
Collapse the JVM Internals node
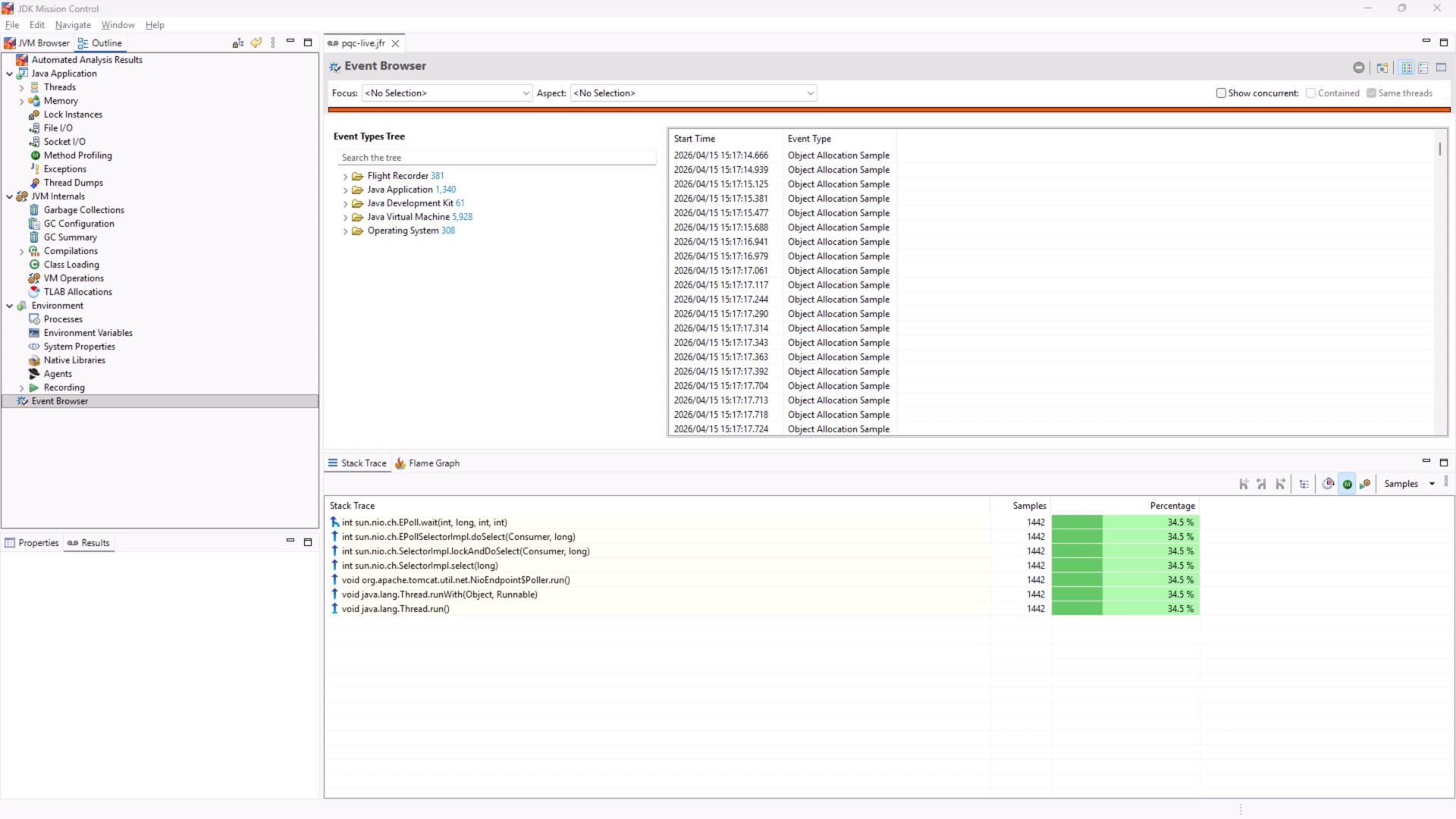coord(10,196)
